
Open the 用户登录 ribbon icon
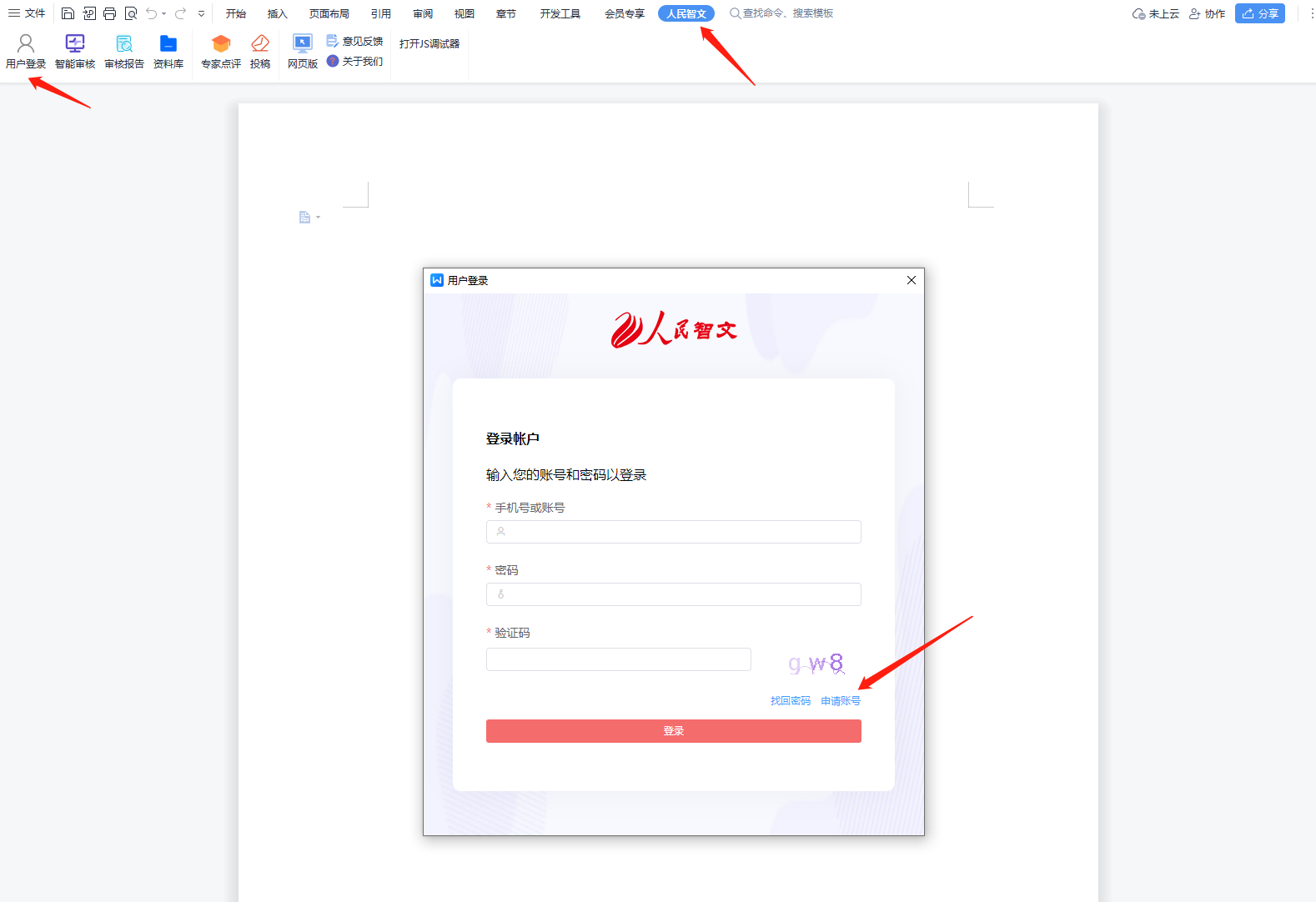(x=26, y=52)
